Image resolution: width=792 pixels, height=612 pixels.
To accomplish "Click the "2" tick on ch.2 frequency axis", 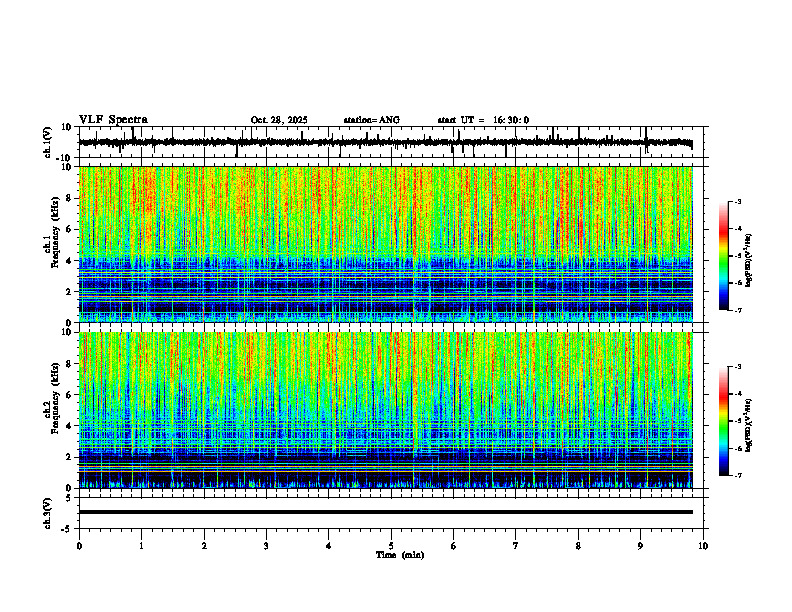I will coord(70,457).
